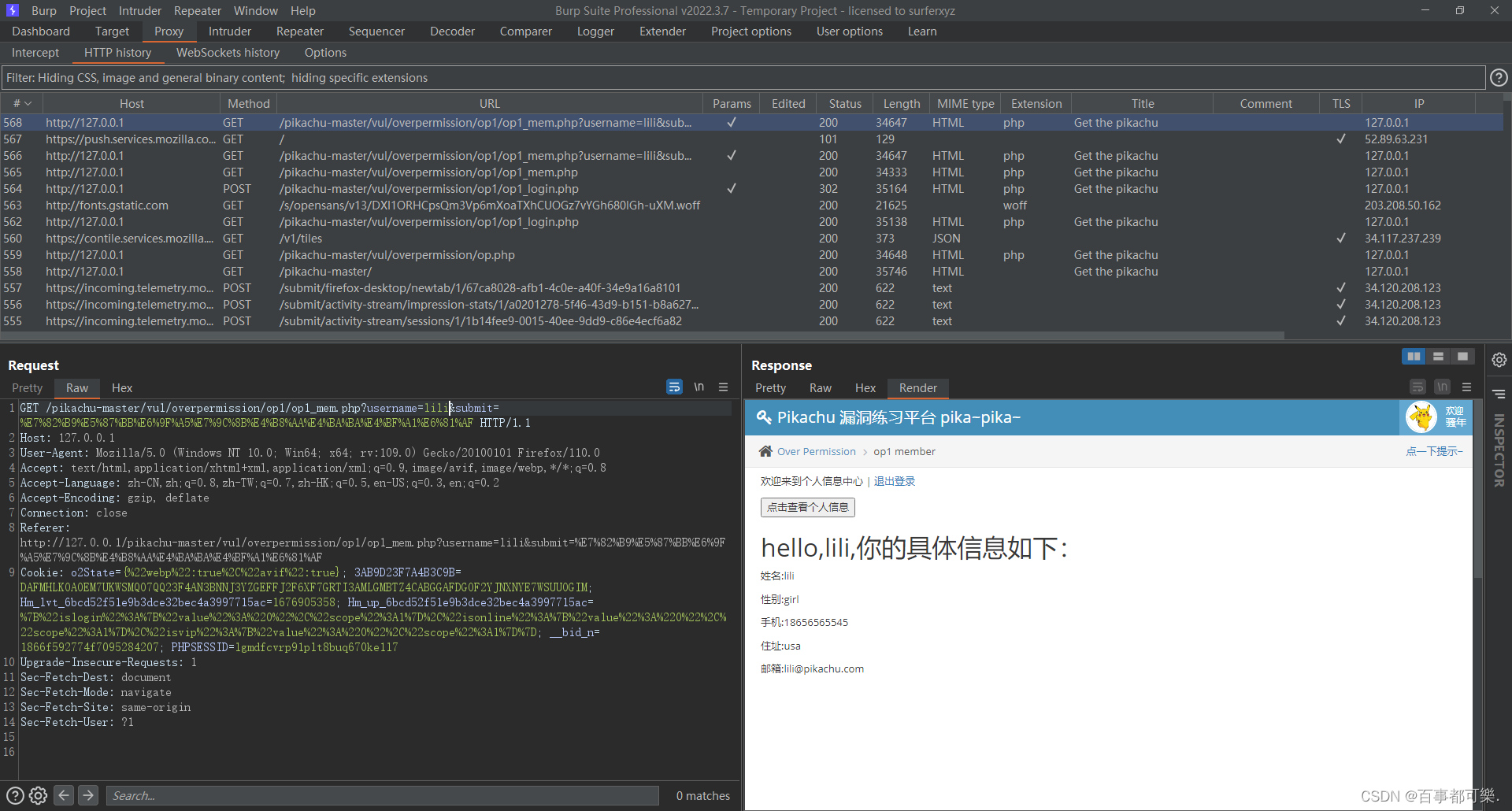Open Response panel hamburger menu
The height and width of the screenshot is (811, 1512).
pos(1466,387)
